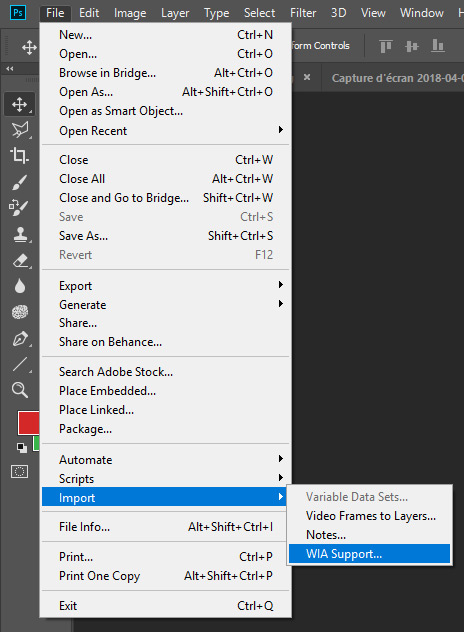Screen dimensions: 464x632
Task: Click the align top edges icon
Action: pos(386,46)
